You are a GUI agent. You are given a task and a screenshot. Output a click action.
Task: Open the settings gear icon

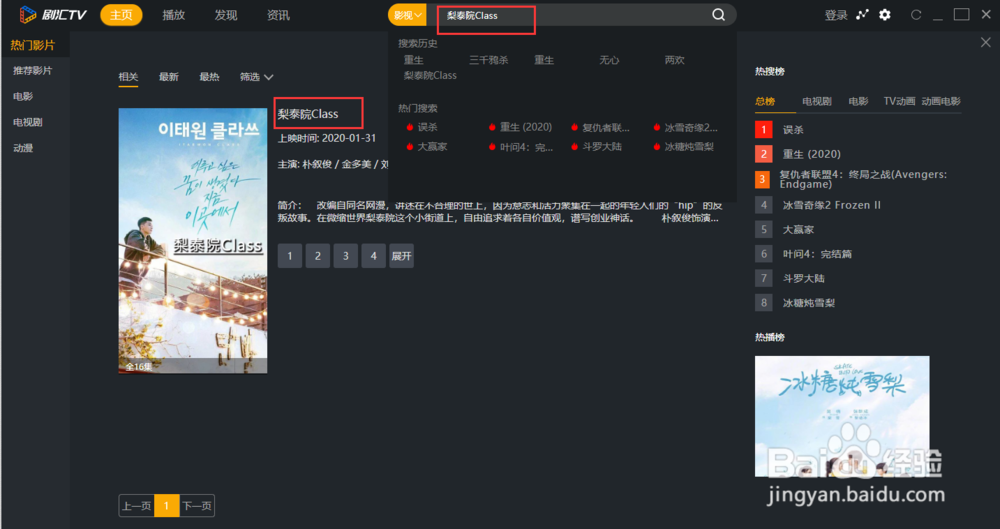click(x=885, y=15)
